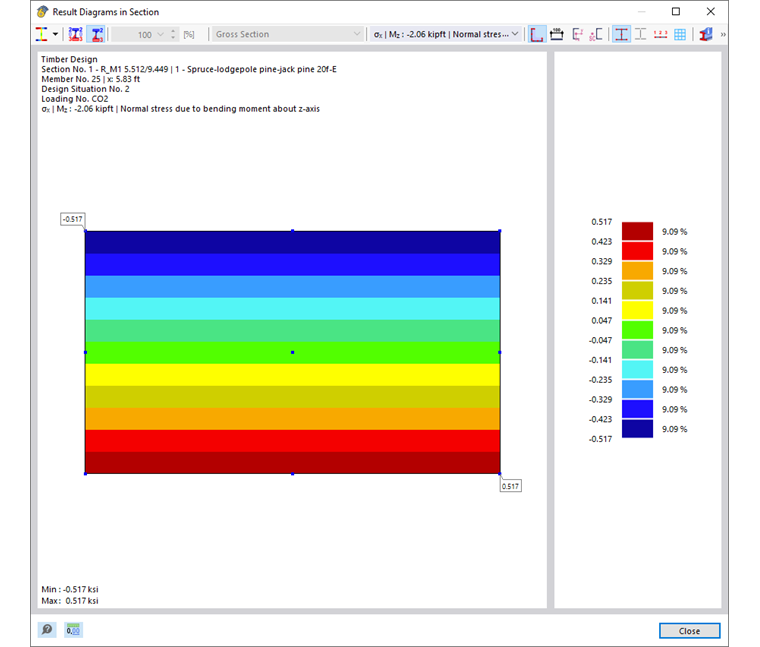Click the 'Member No. 25 | x: 5.83 ft' line
760x647 pixels.
point(91,79)
